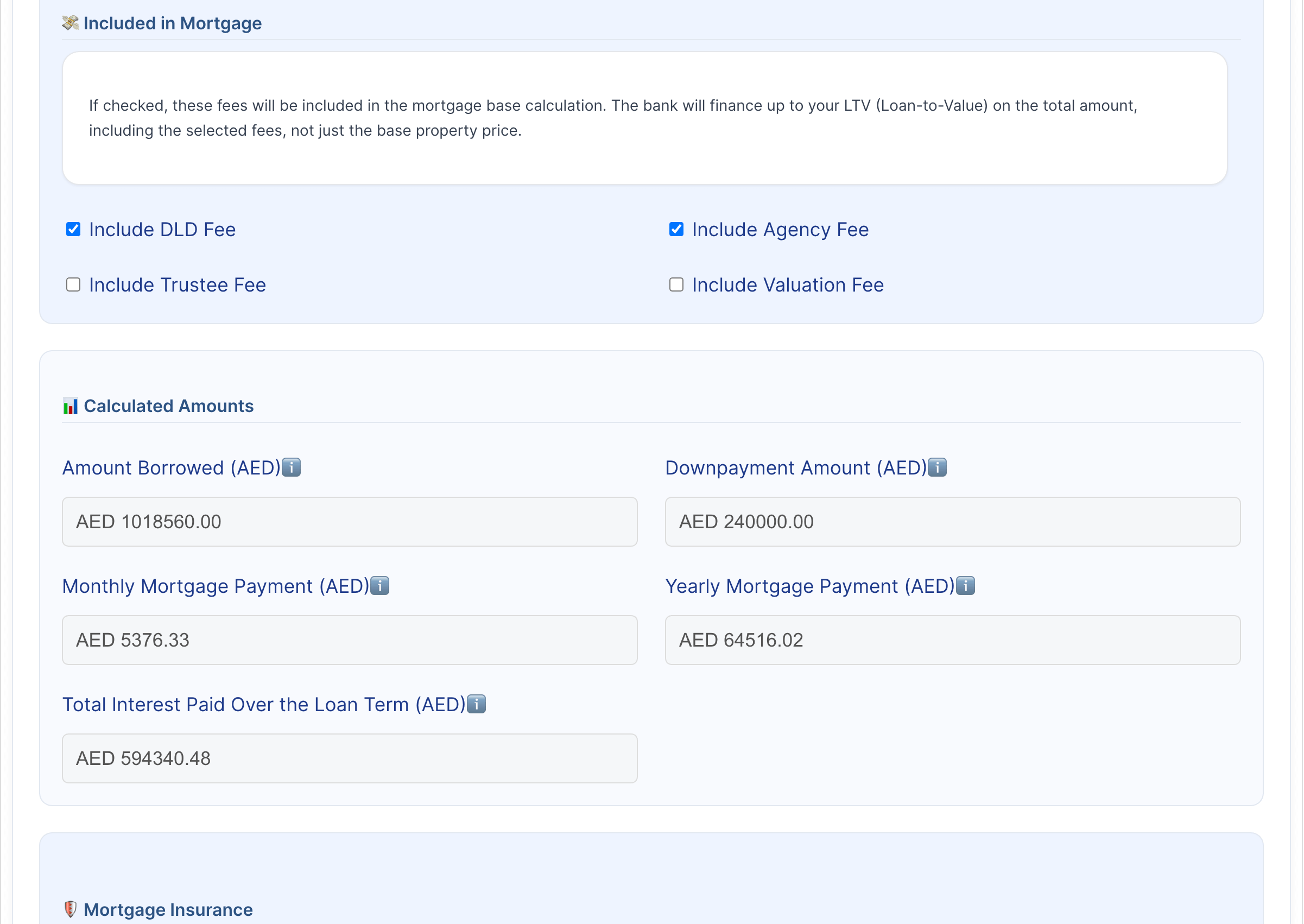Screen dimensions: 1304x924
Task: Open info icon next to Yearly Mortgage Payment
Action: pos(965,586)
